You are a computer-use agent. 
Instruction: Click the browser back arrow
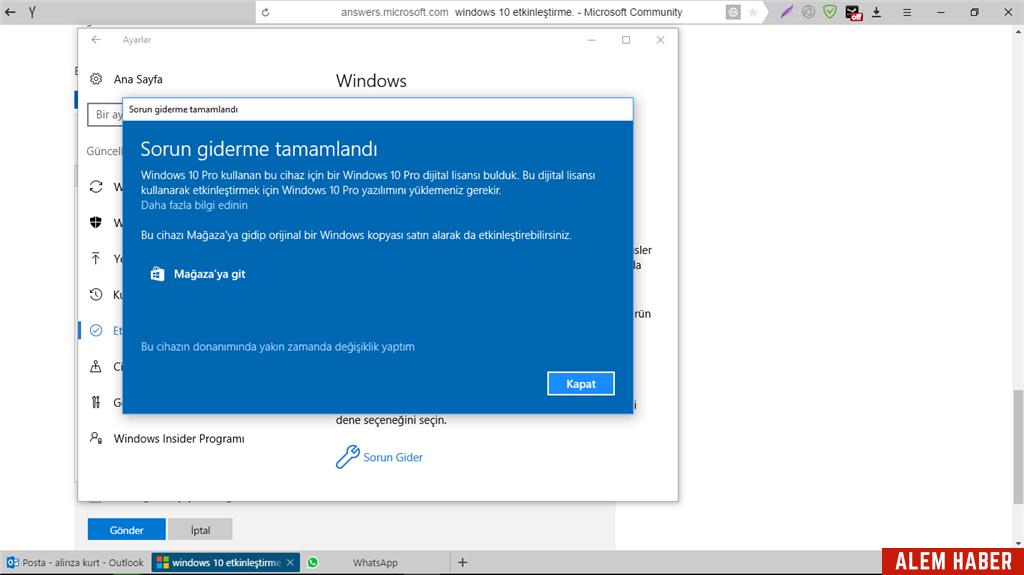(10, 12)
